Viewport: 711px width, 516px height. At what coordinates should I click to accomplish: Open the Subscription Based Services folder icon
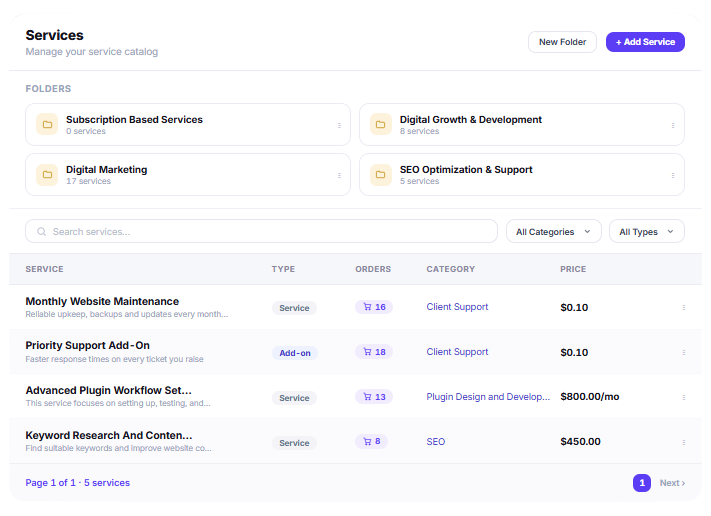tap(47, 124)
